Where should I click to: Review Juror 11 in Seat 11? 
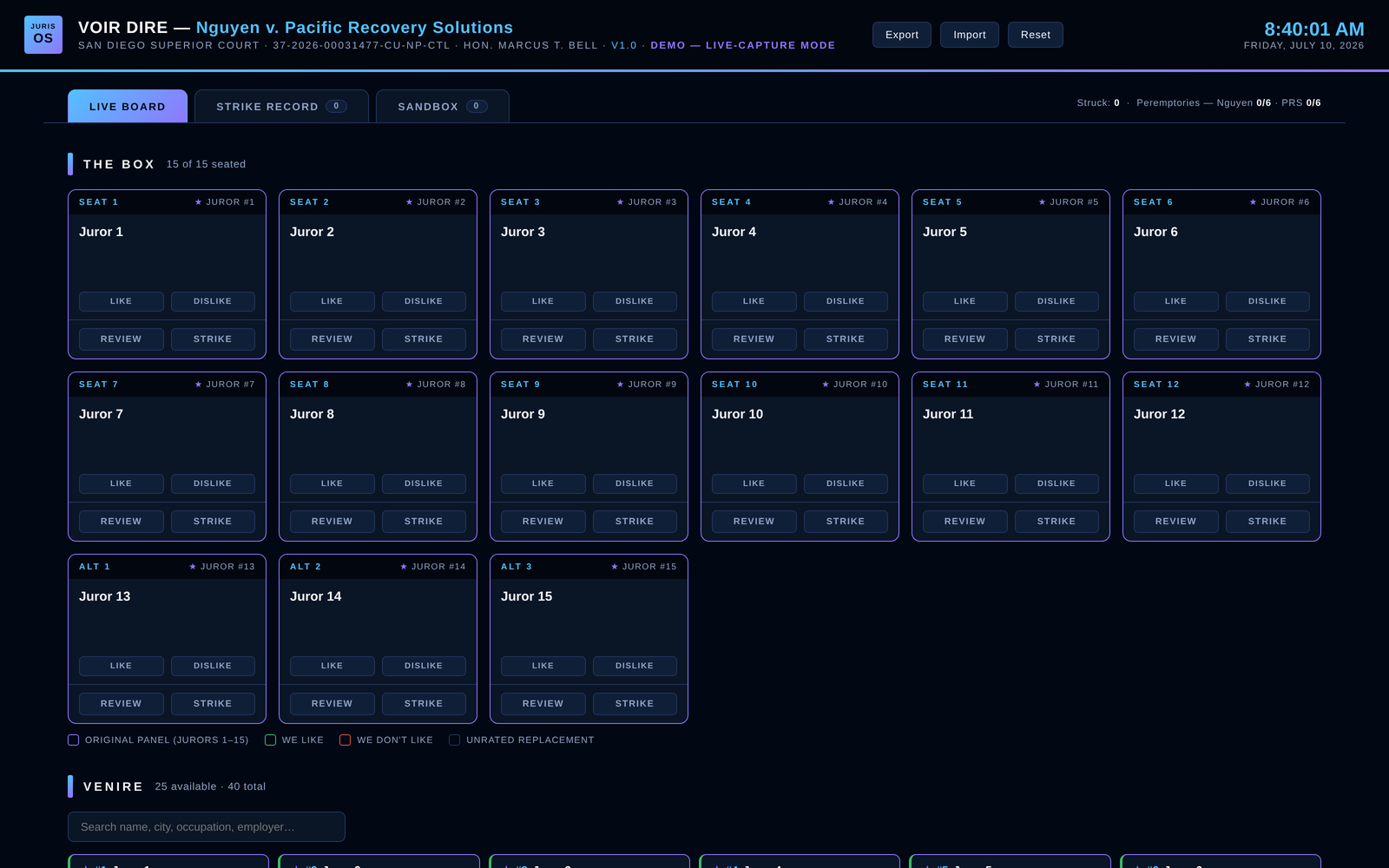[965, 522]
